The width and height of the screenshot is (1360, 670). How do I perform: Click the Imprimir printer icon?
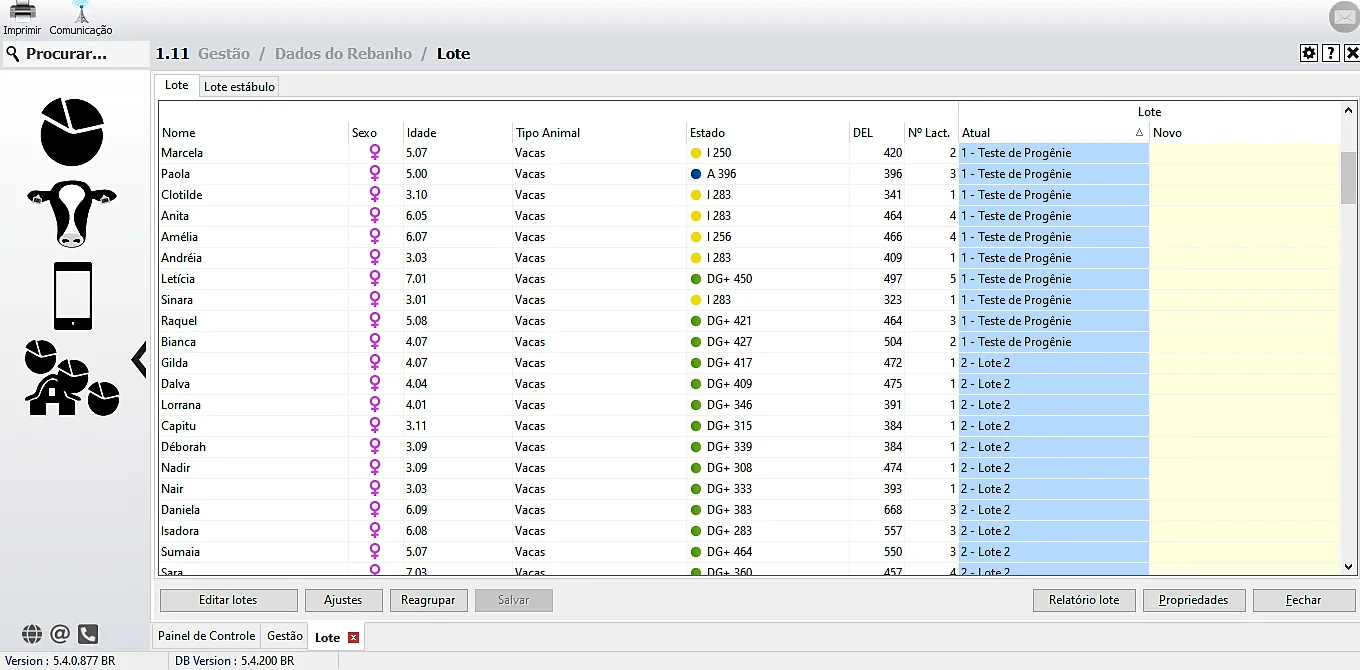[22, 12]
